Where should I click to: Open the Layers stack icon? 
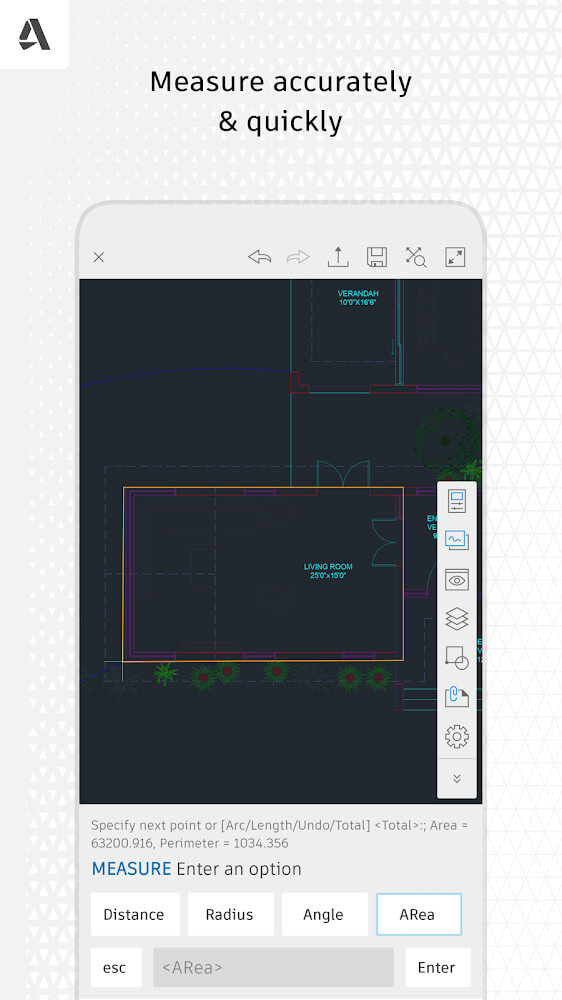[x=457, y=619]
